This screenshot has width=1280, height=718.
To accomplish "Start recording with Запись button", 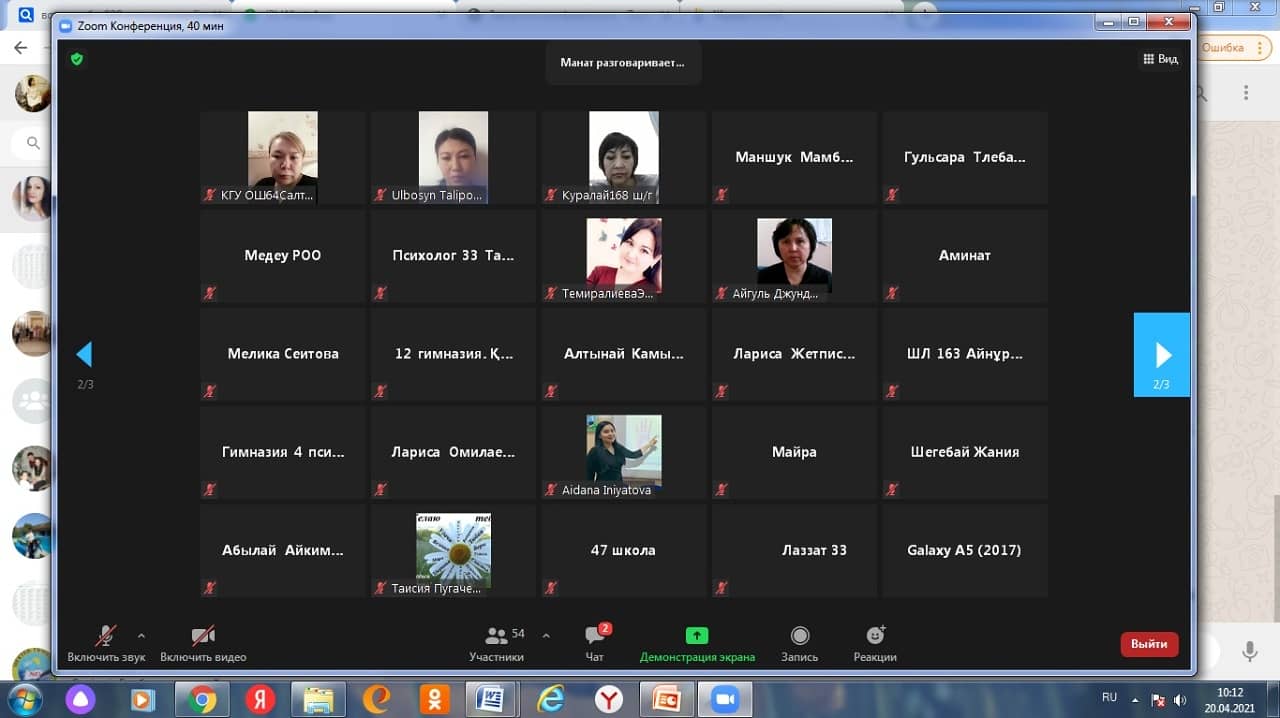I will point(799,642).
